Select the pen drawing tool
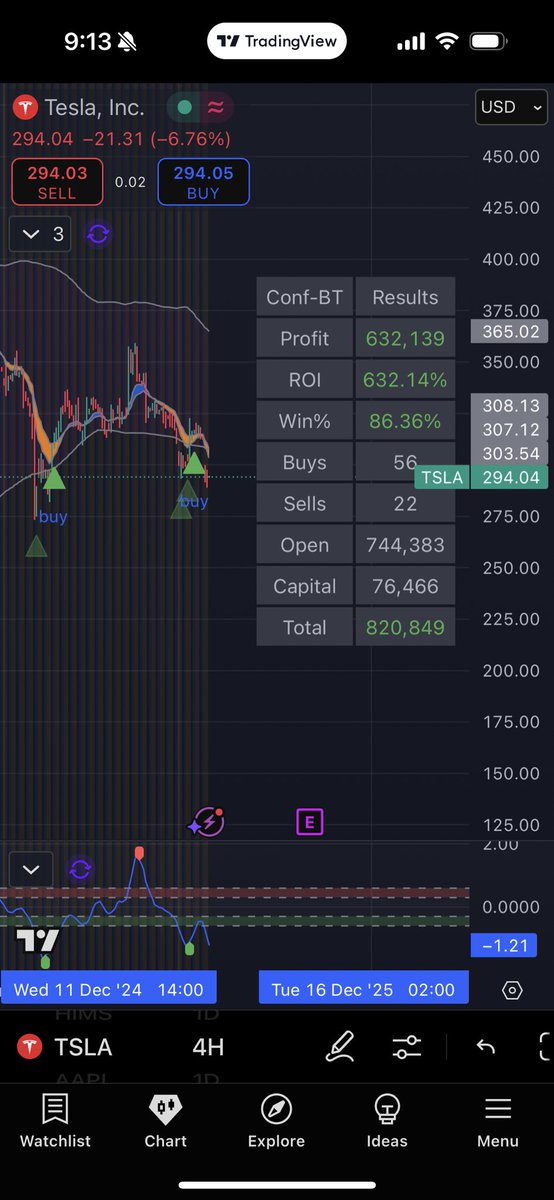The image size is (554, 1200). 341,1047
